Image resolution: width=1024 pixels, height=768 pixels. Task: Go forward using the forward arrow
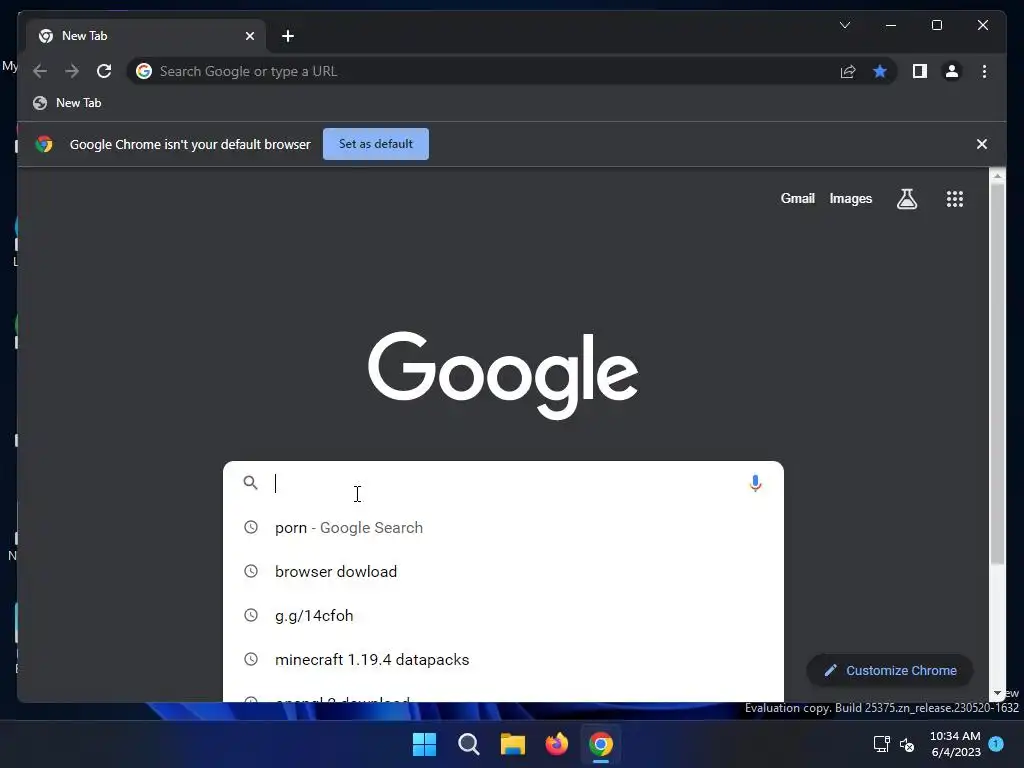[72, 71]
